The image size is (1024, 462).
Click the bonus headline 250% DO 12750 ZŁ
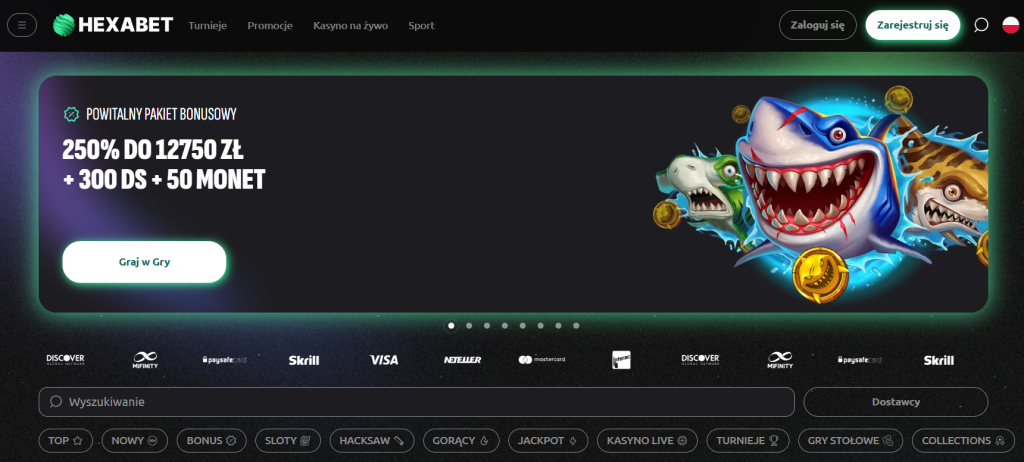click(x=153, y=150)
